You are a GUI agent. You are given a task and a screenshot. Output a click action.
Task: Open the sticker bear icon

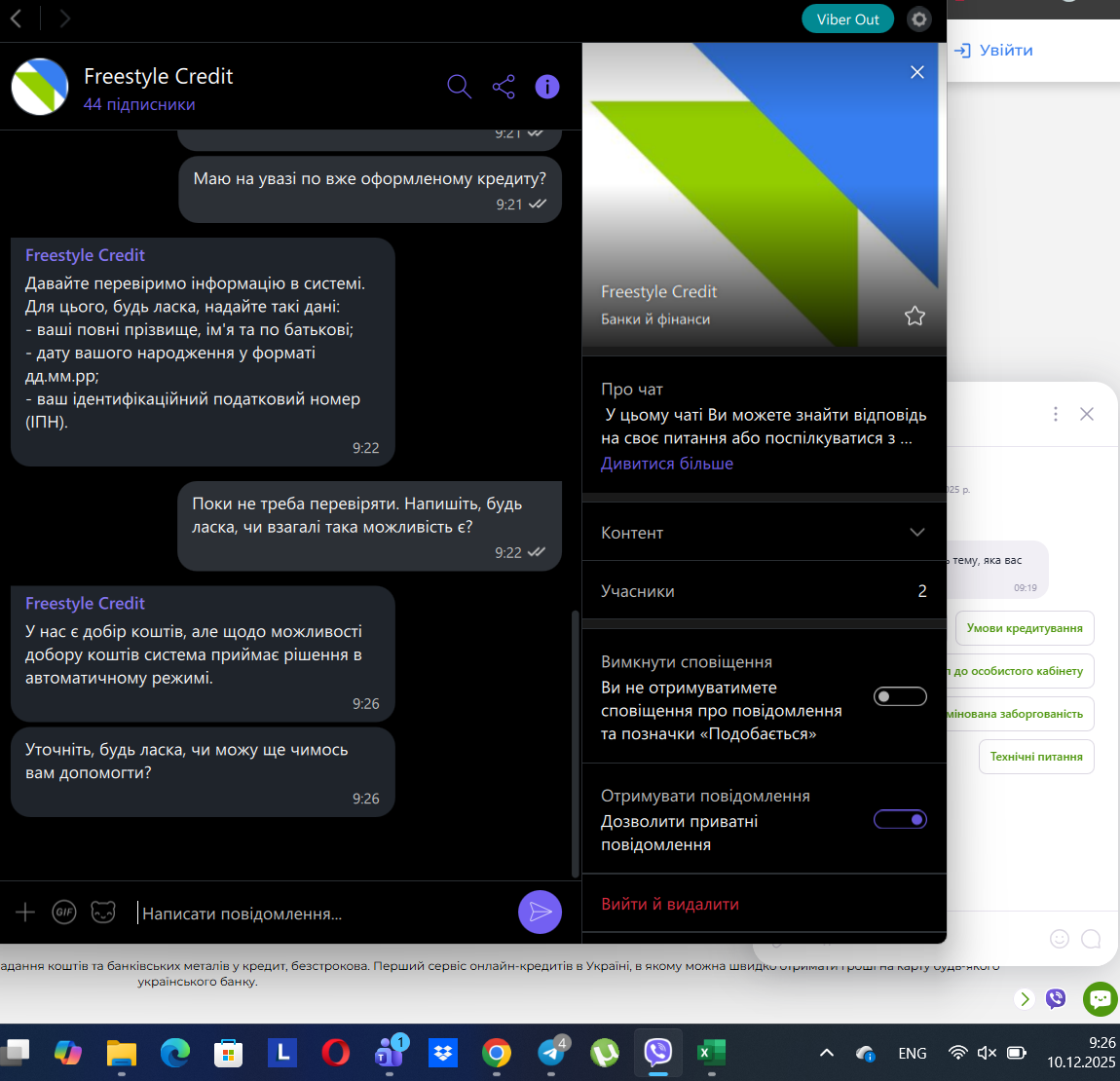[103, 913]
